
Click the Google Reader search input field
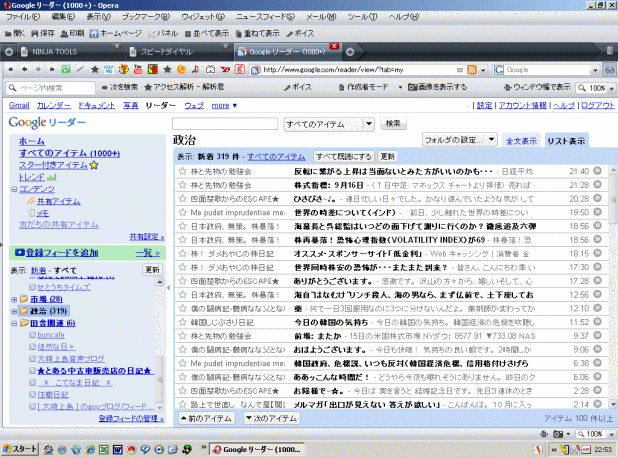point(225,124)
